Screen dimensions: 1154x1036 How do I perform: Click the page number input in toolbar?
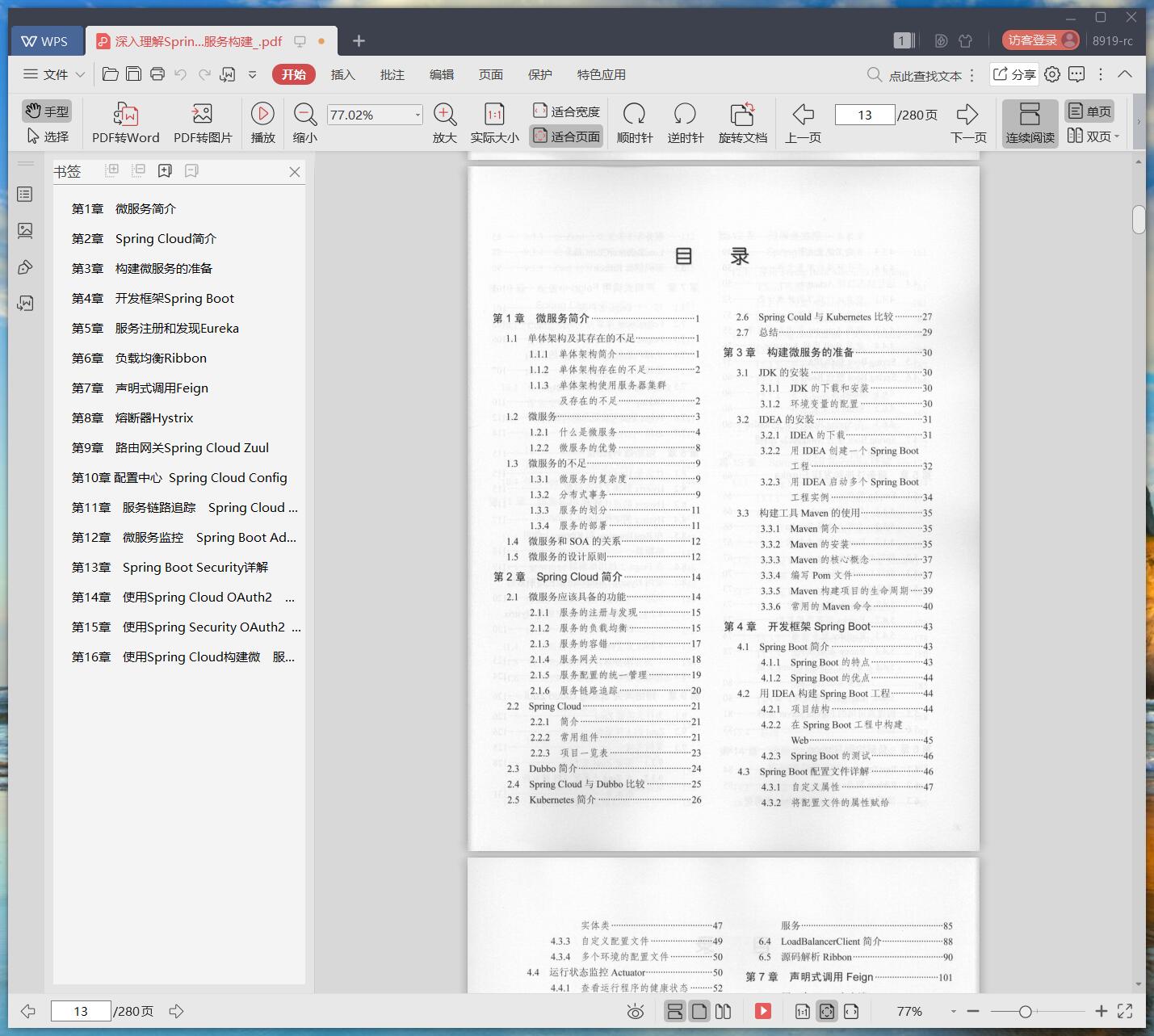pos(864,115)
